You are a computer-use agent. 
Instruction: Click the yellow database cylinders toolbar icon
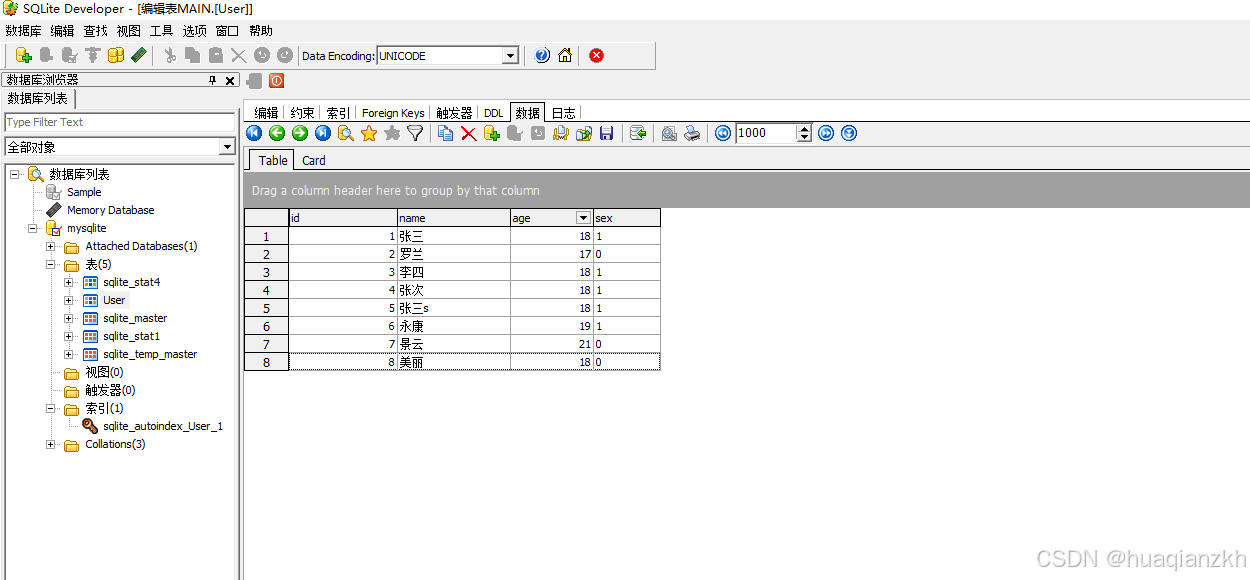[116, 56]
